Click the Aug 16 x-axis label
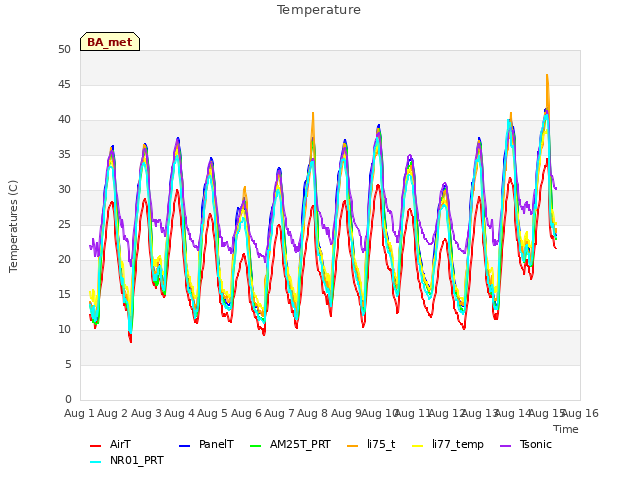 coord(581,413)
